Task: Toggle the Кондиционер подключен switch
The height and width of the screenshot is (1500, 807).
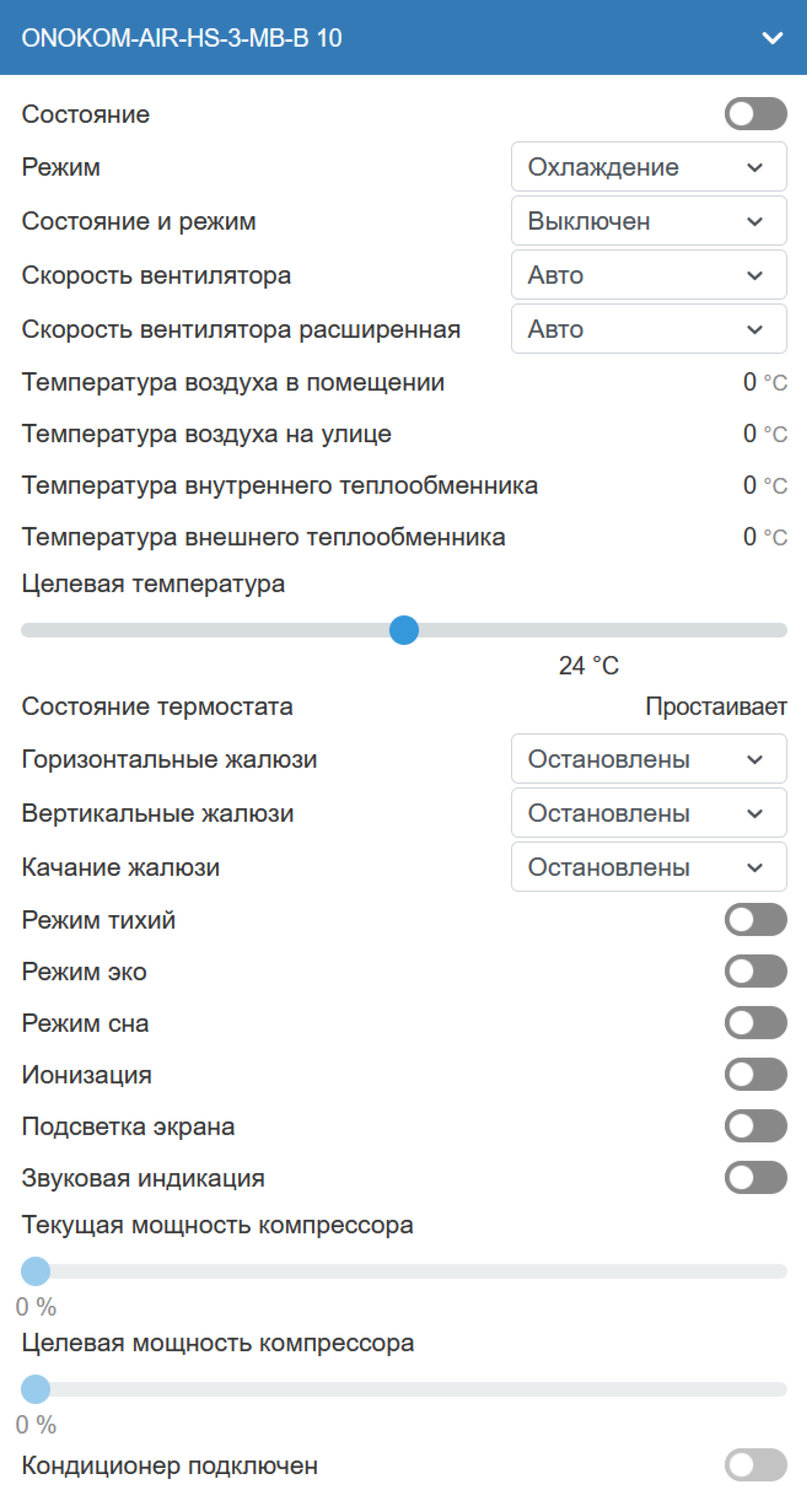Action: pos(755,1466)
